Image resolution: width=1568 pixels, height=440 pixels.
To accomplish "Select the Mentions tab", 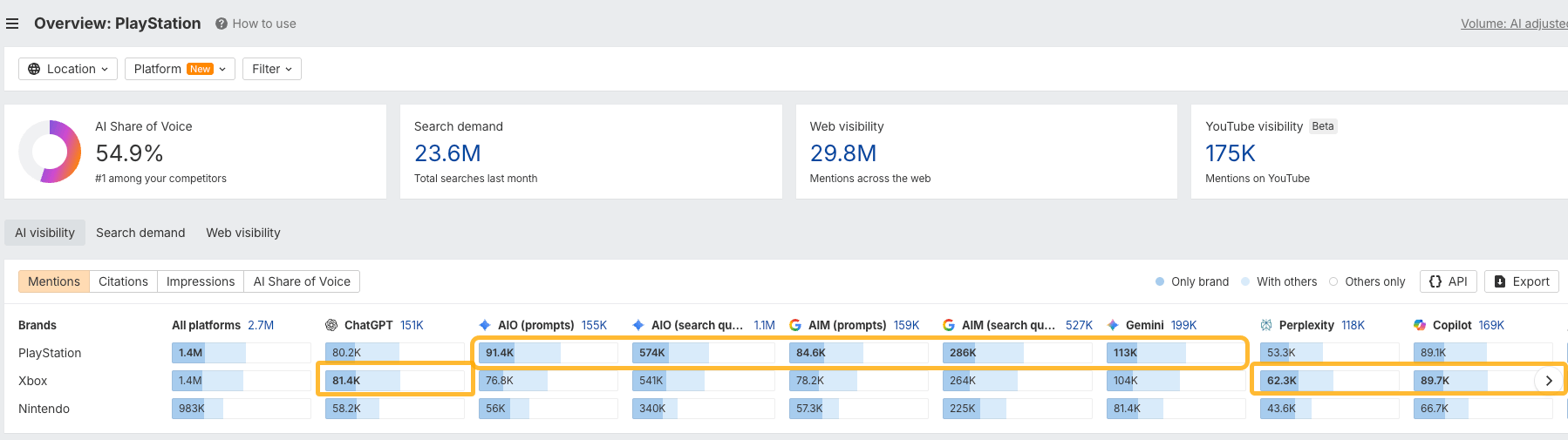I will (x=54, y=281).
